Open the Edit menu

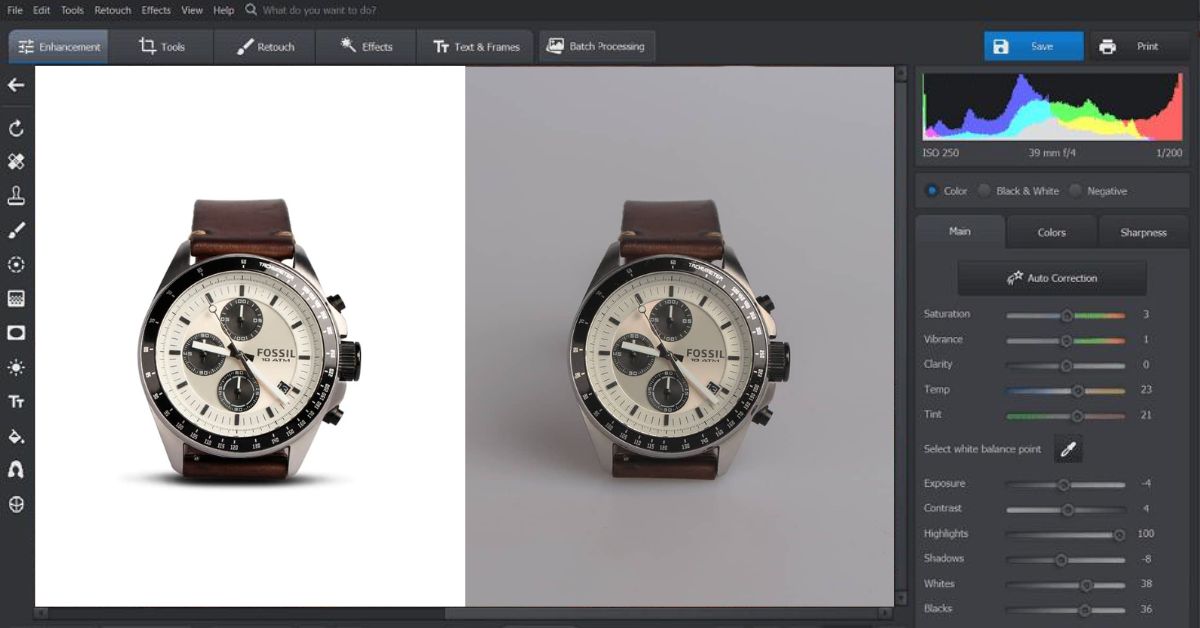(x=41, y=10)
